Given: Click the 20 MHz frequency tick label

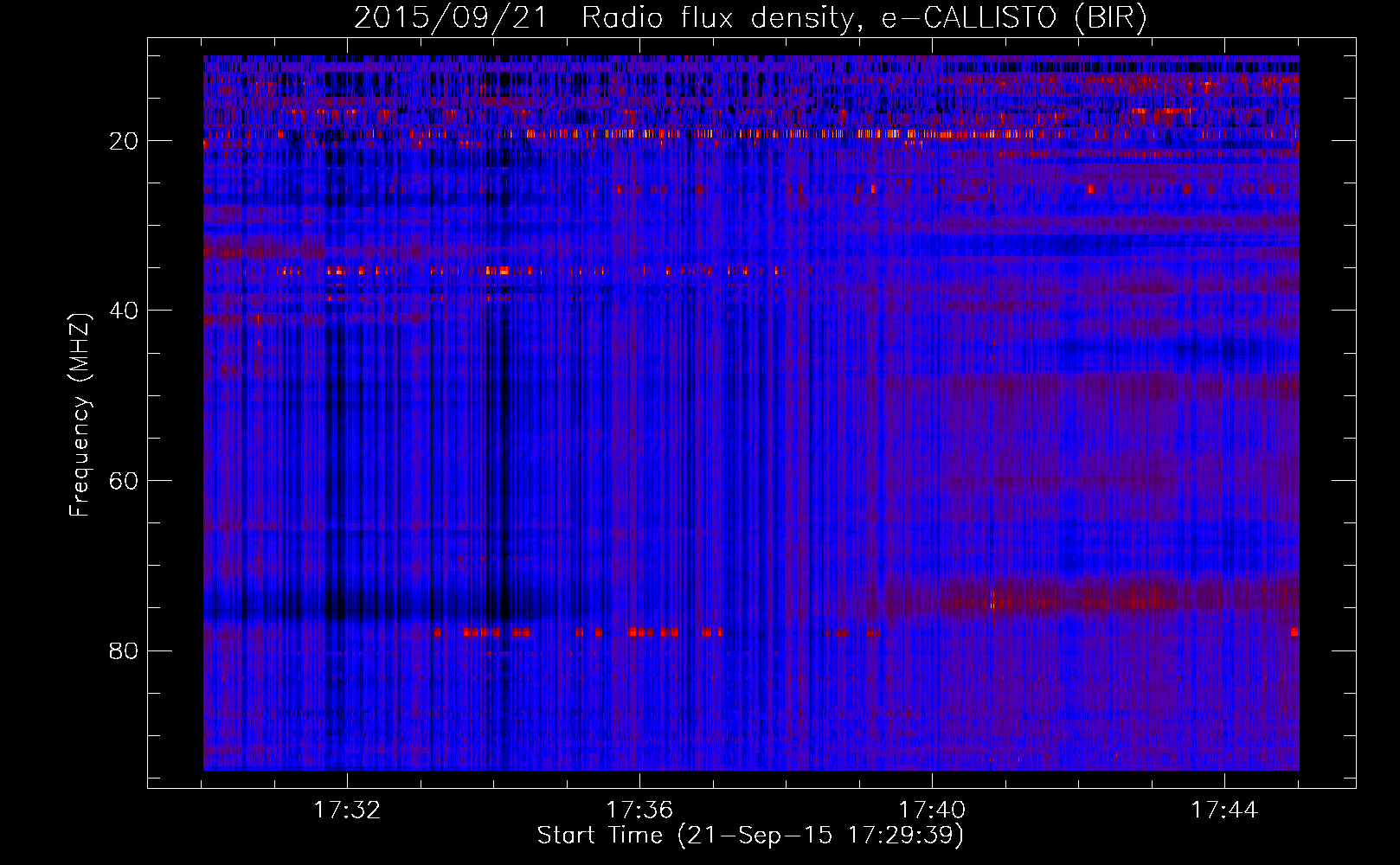Looking at the screenshot, I should pyautogui.click(x=124, y=141).
